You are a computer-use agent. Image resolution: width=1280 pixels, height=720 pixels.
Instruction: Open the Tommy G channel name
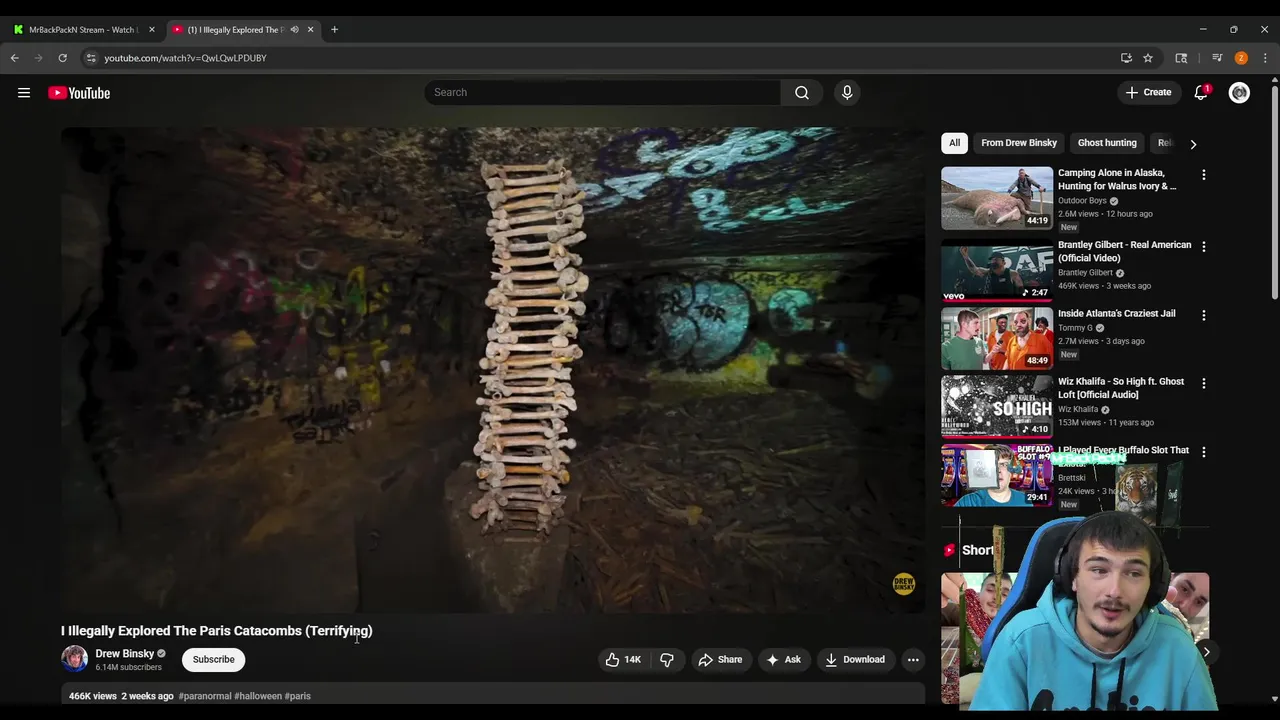tap(1075, 328)
